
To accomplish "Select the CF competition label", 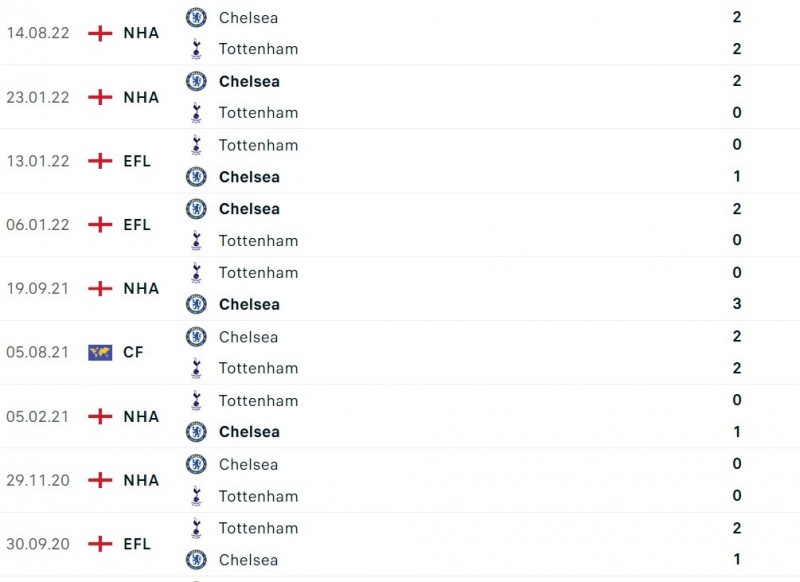I will [x=133, y=352].
